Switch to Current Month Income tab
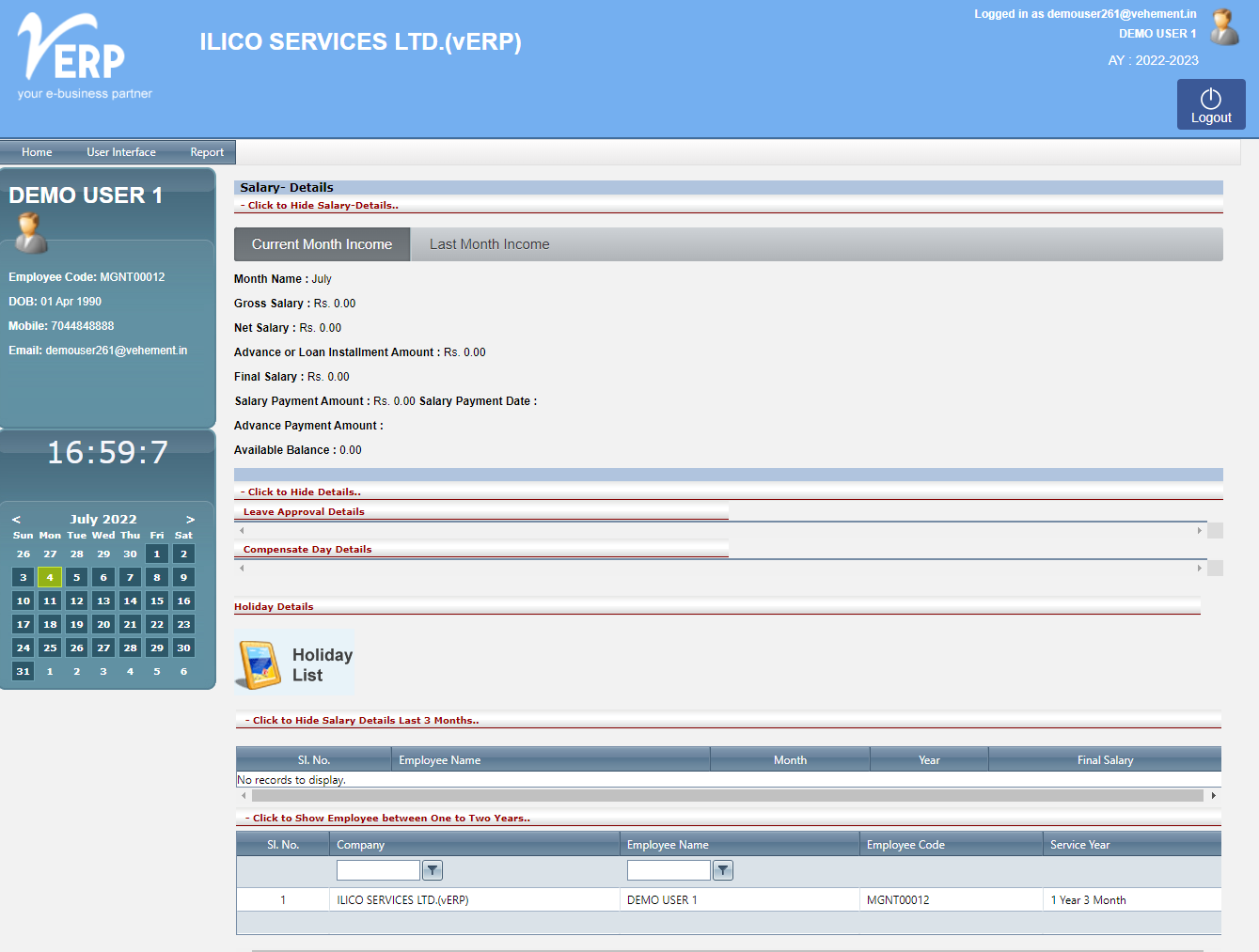The image size is (1259, 952). coord(322,244)
